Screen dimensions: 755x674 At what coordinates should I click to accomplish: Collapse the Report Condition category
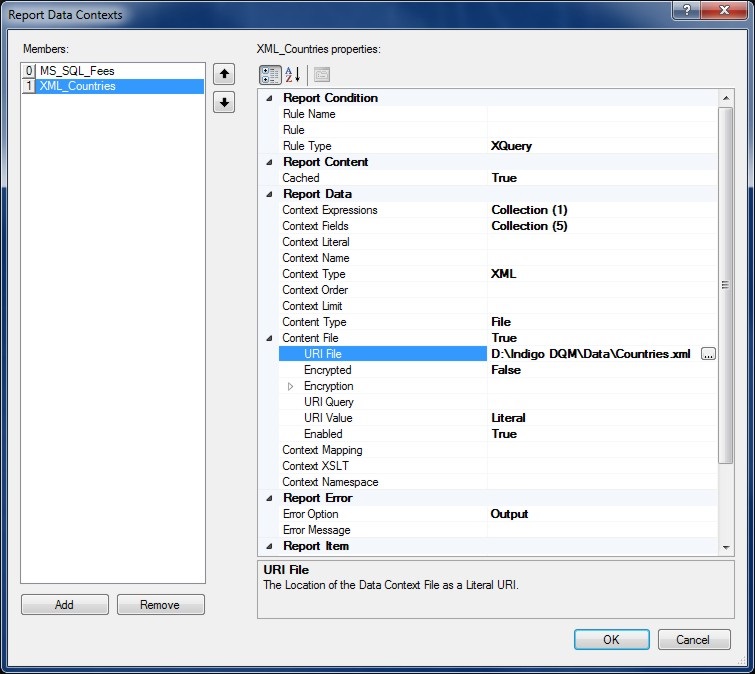point(268,98)
